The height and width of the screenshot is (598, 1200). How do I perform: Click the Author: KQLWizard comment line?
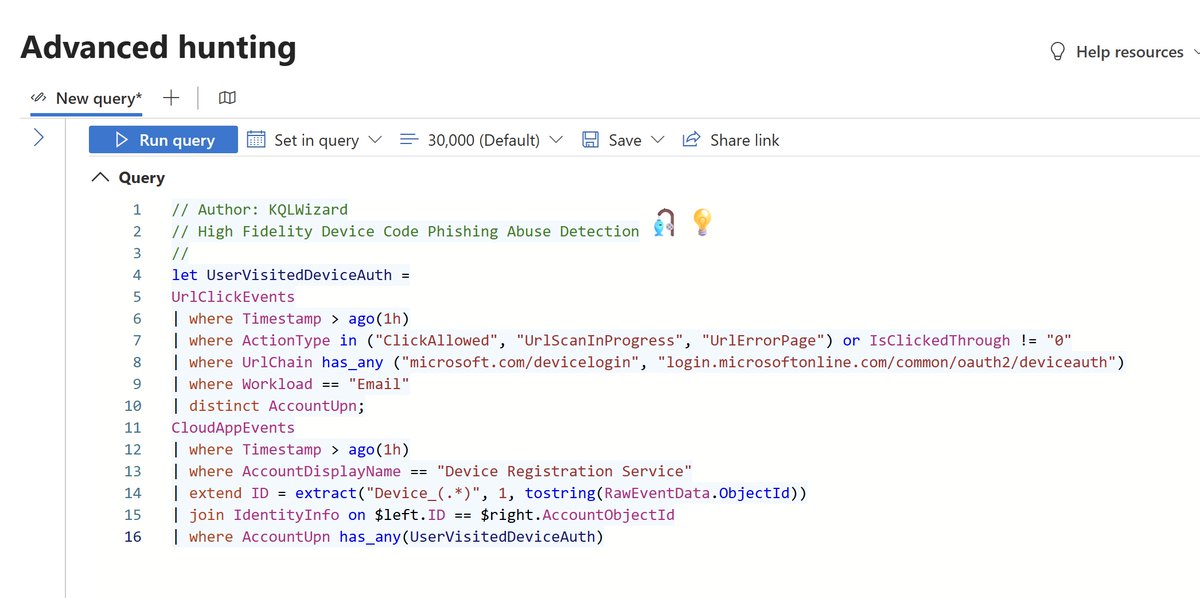point(260,210)
